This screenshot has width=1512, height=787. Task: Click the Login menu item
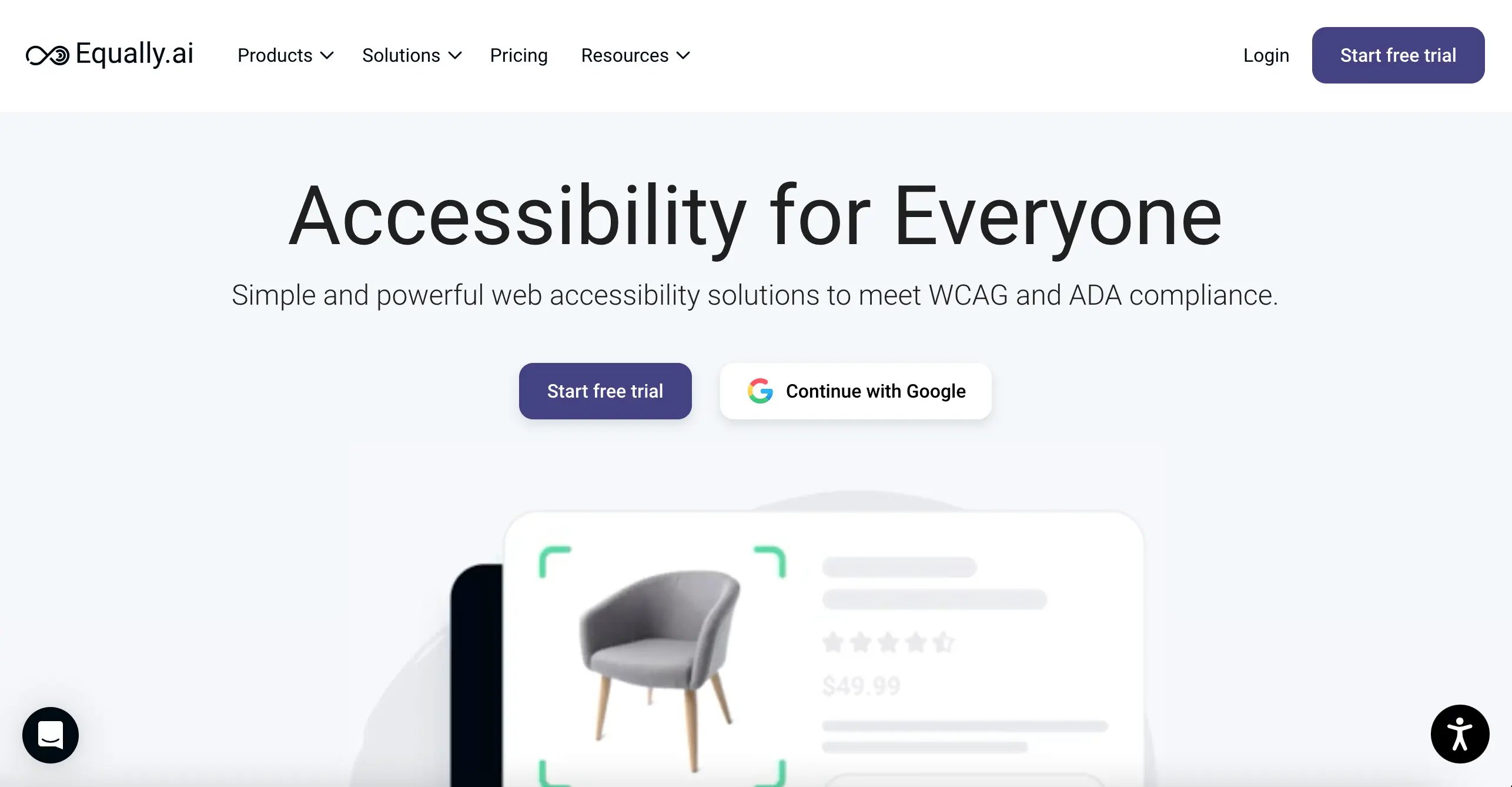coord(1266,55)
